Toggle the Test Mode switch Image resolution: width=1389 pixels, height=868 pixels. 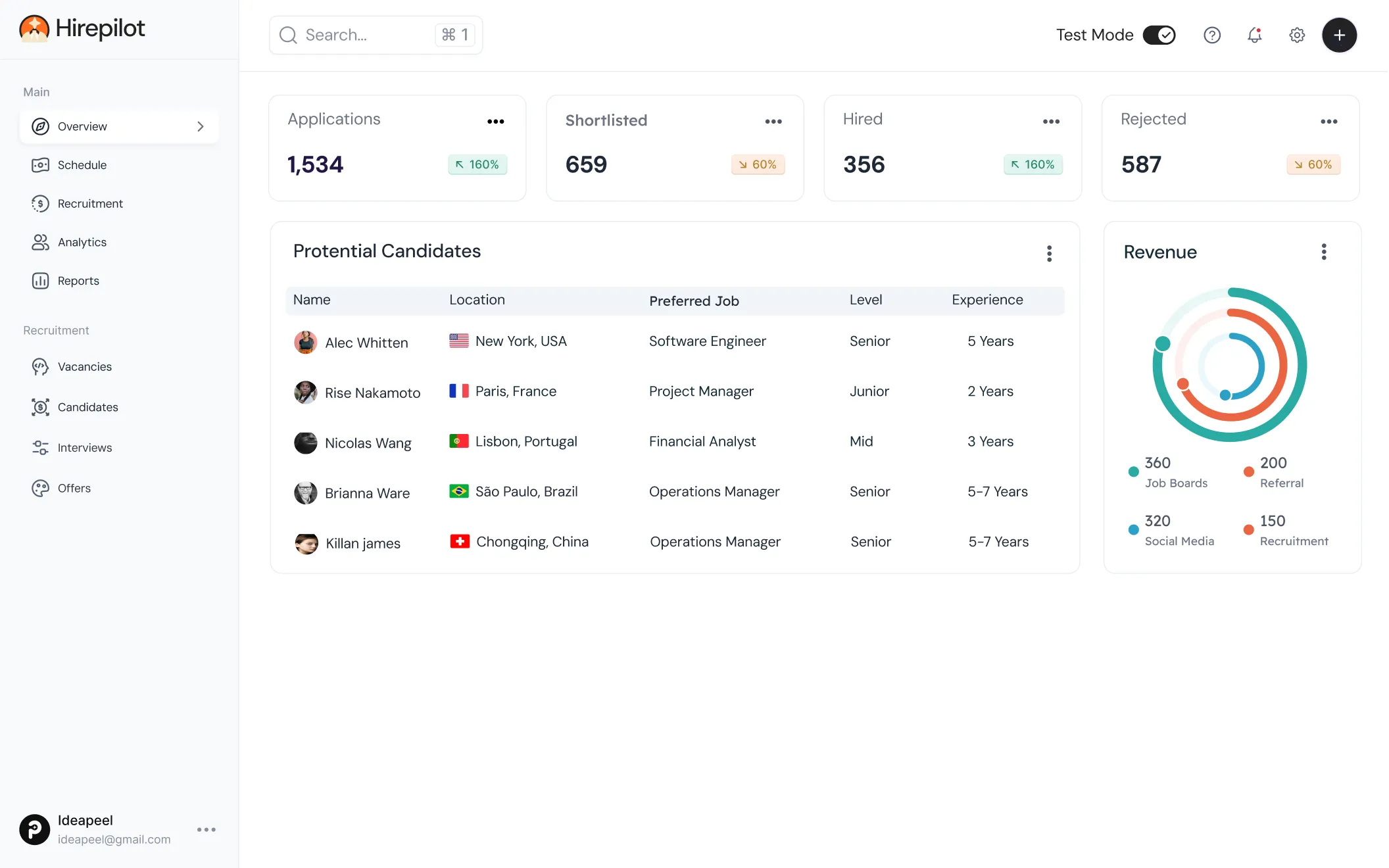click(1159, 35)
